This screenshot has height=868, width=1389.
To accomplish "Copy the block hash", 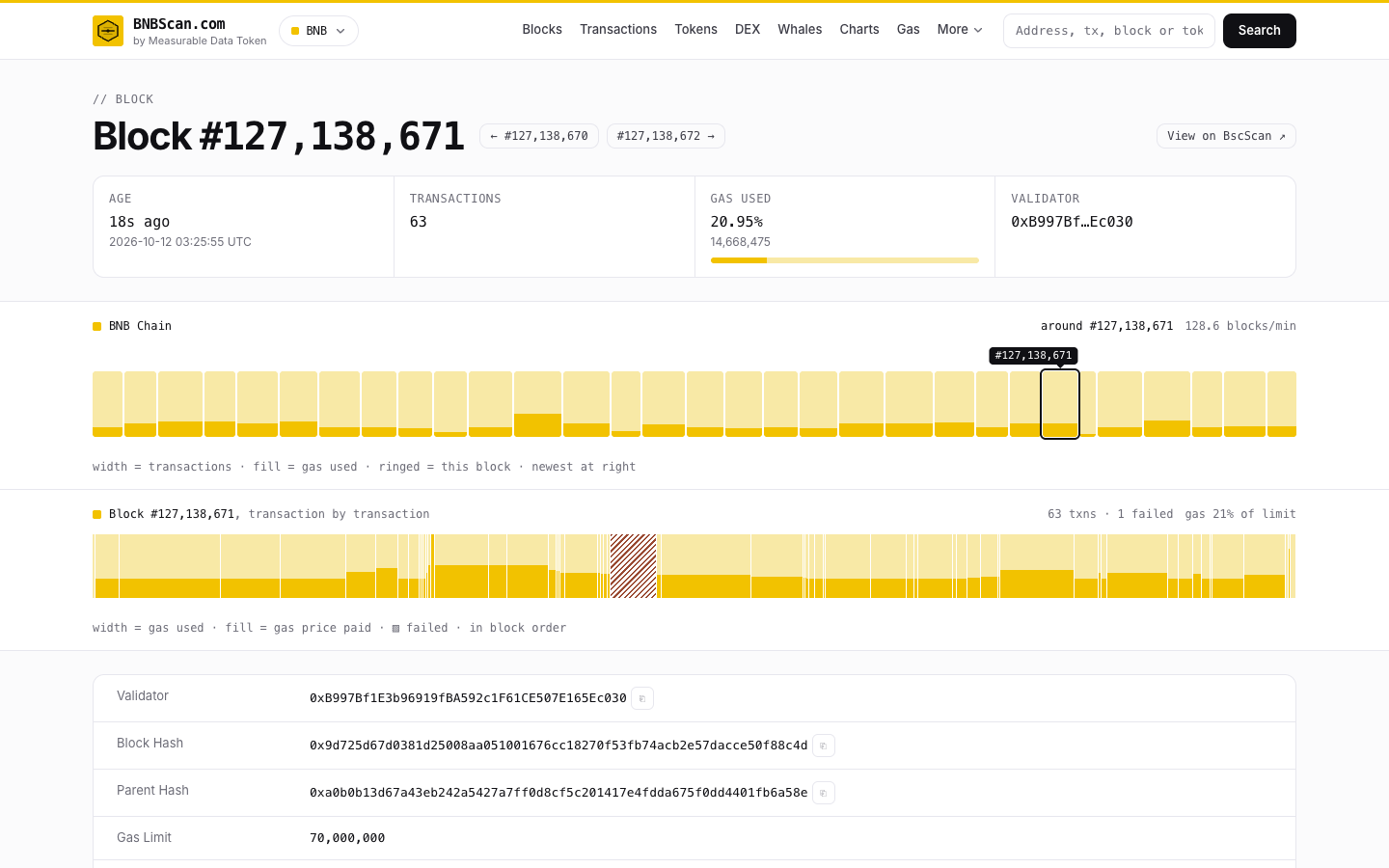I will click(x=824, y=746).
